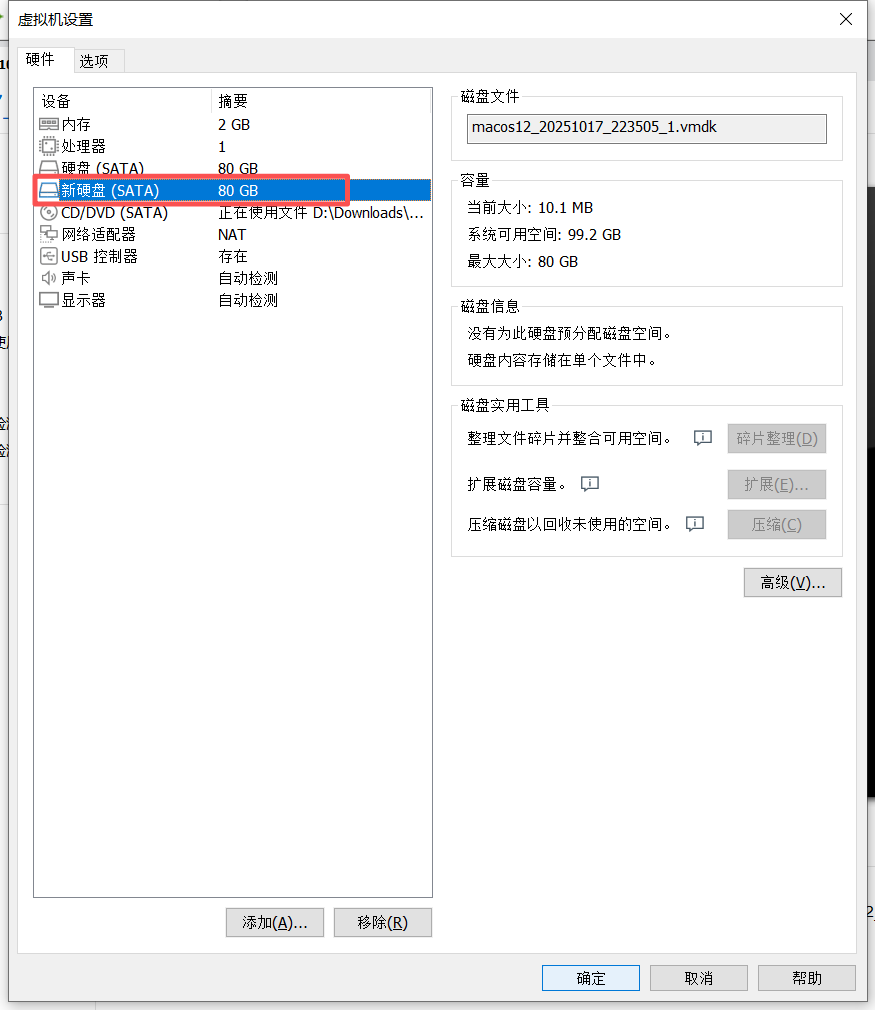The height and width of the screenshot is (1010, 875).
Task: Click the display (显示器) monitor icon
Action: (x=49, y=300)
